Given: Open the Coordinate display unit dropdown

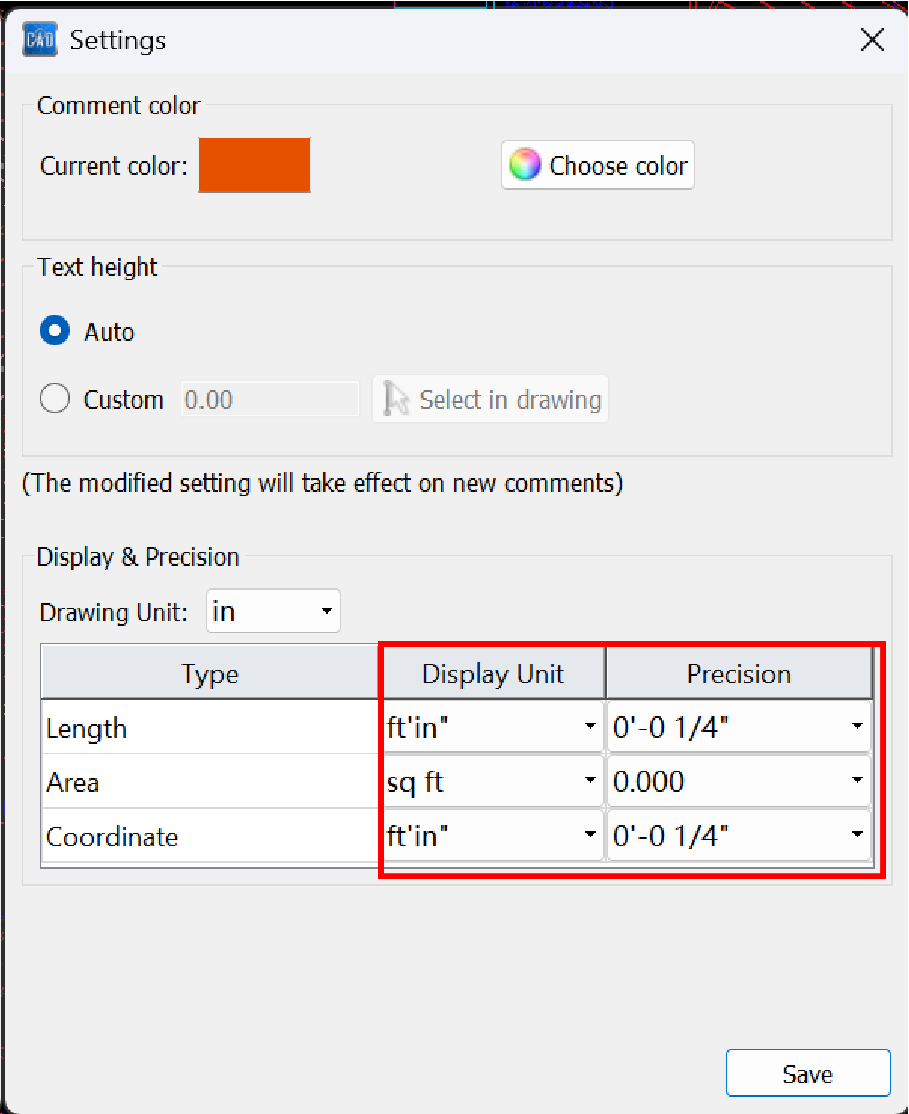Looking at the screenshot, I should 493,836.
